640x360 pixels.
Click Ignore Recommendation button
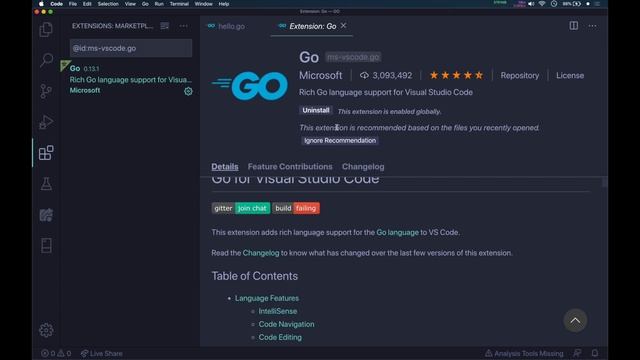(x=340, y=140)
